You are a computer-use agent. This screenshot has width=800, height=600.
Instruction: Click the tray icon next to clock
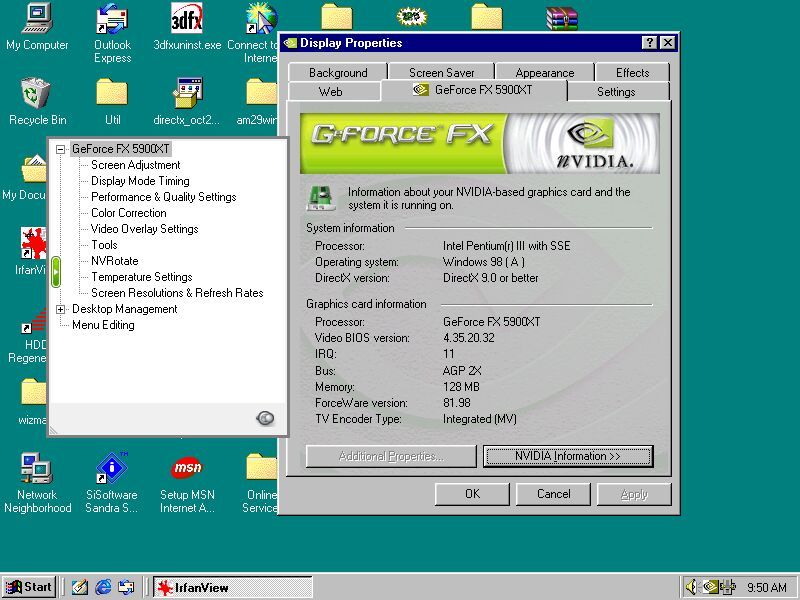coord(729,587)
